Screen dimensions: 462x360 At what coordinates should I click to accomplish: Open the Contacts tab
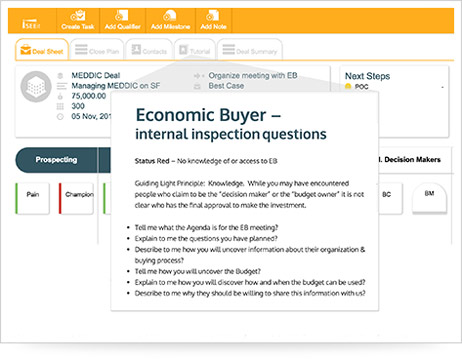(x=149, y=50)
